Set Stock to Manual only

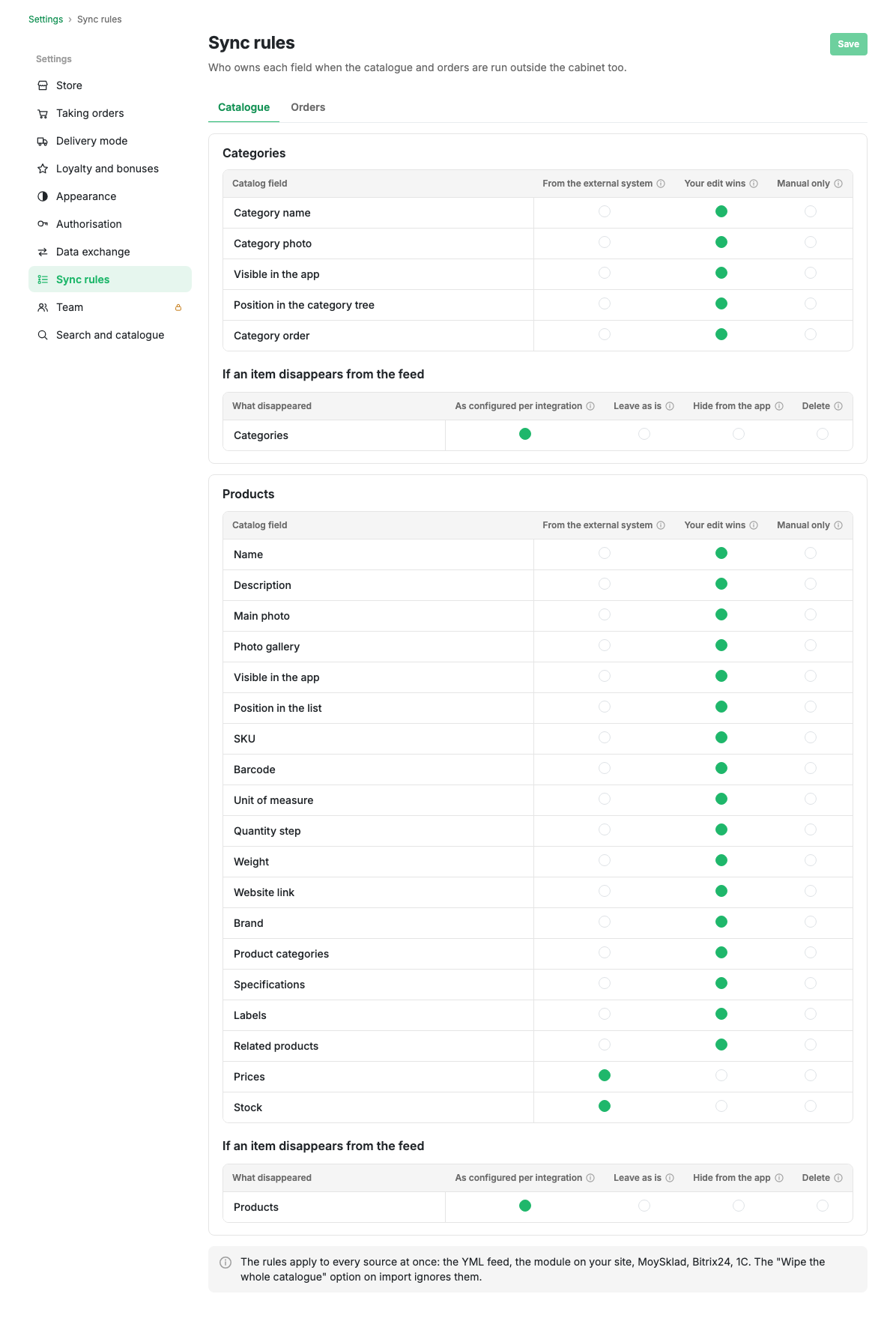(811, 1106)
